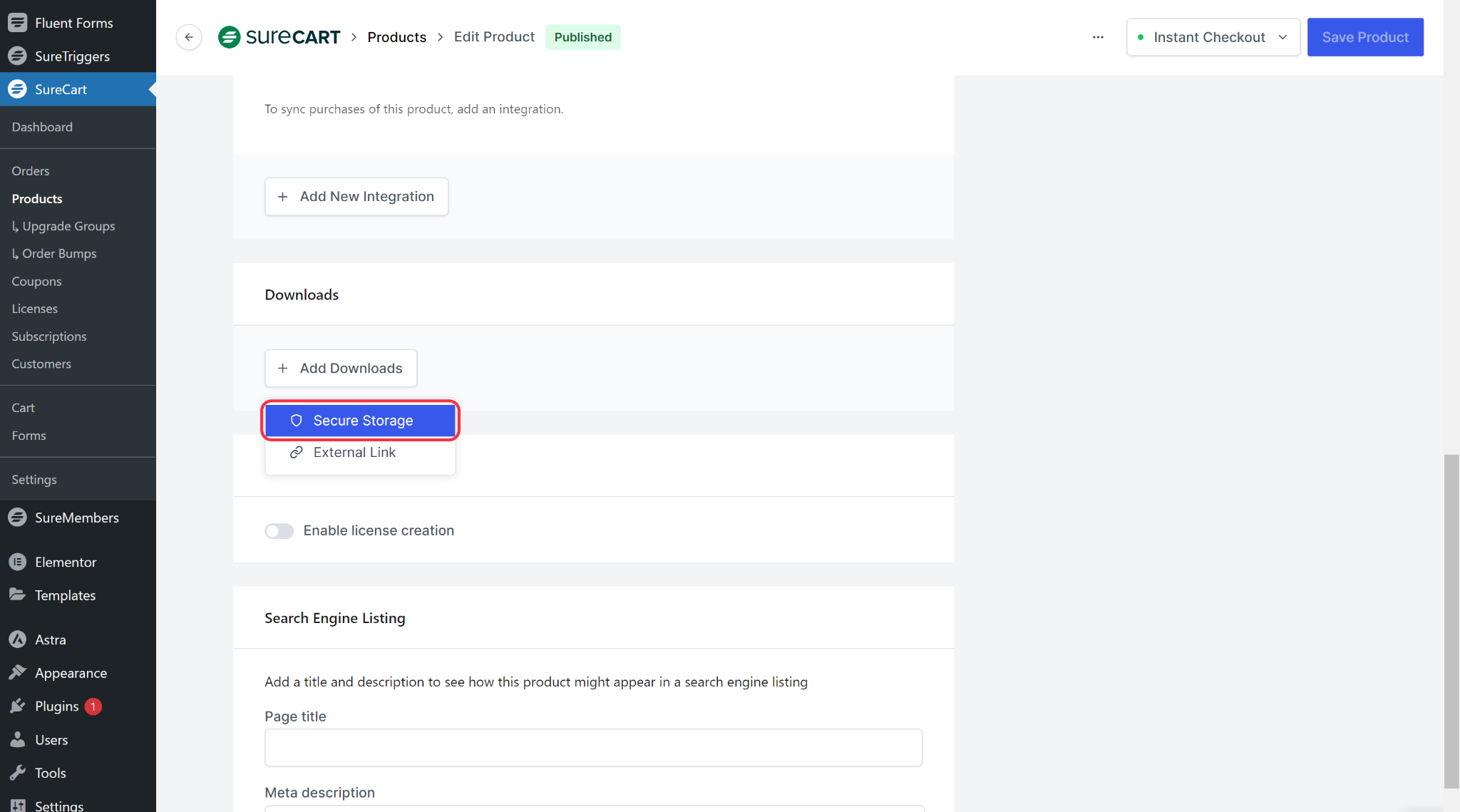Click Save Product button
Image resolution: width=1460 pixels, height=812 pixels.
[x=1364, y=37]
